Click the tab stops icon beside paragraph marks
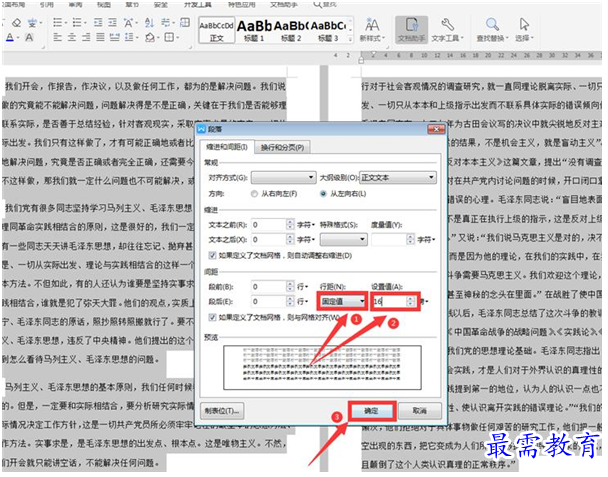The image size is (608, 477). (x=185, y=22)
